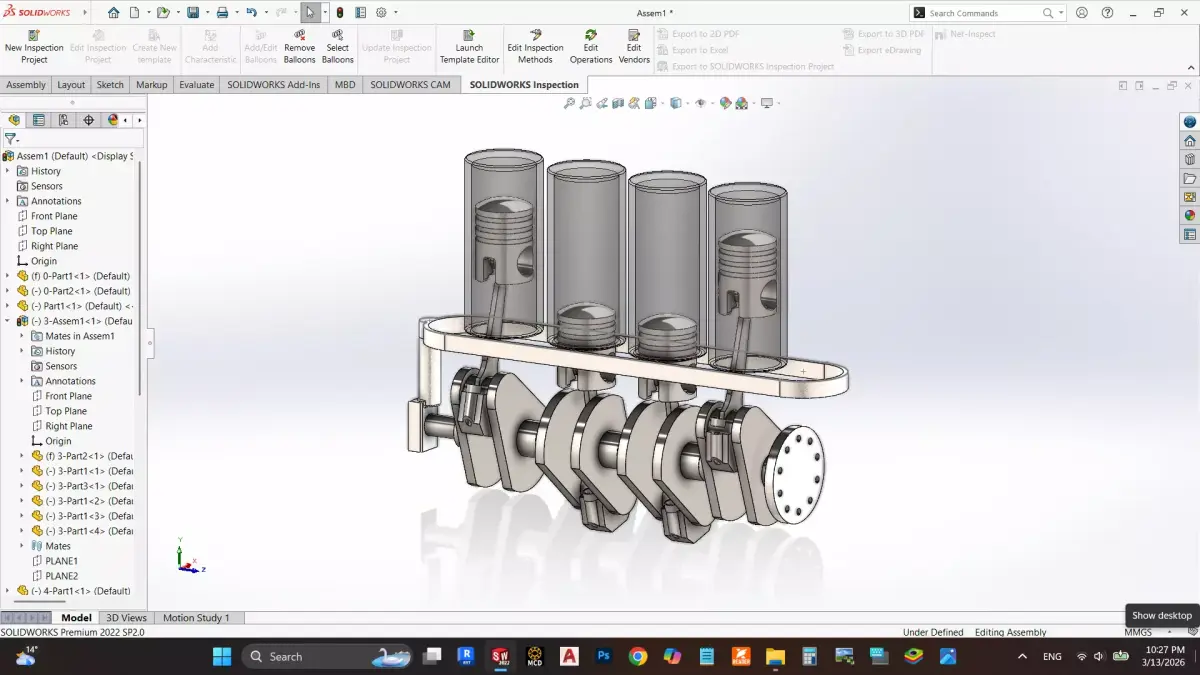Switch to Markup tab

pyautogui.click(x=152, y=85)
